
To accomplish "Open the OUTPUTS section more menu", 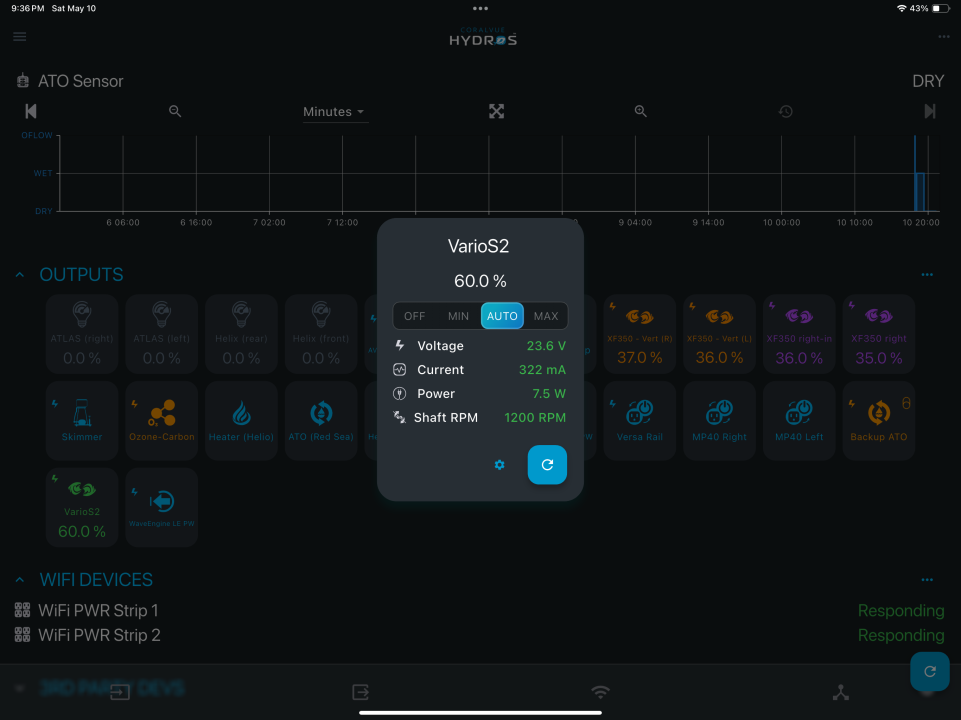I will [x=927, y=275].
